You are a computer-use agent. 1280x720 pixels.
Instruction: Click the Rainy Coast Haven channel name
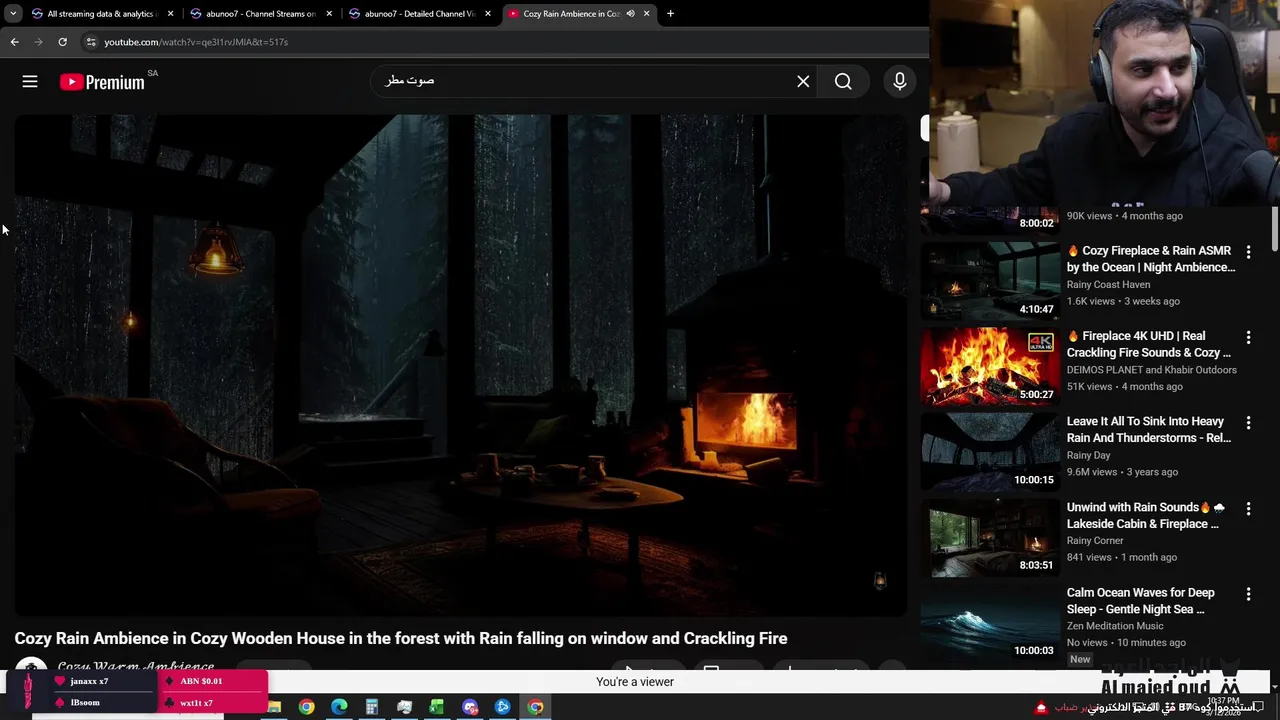1108,285
